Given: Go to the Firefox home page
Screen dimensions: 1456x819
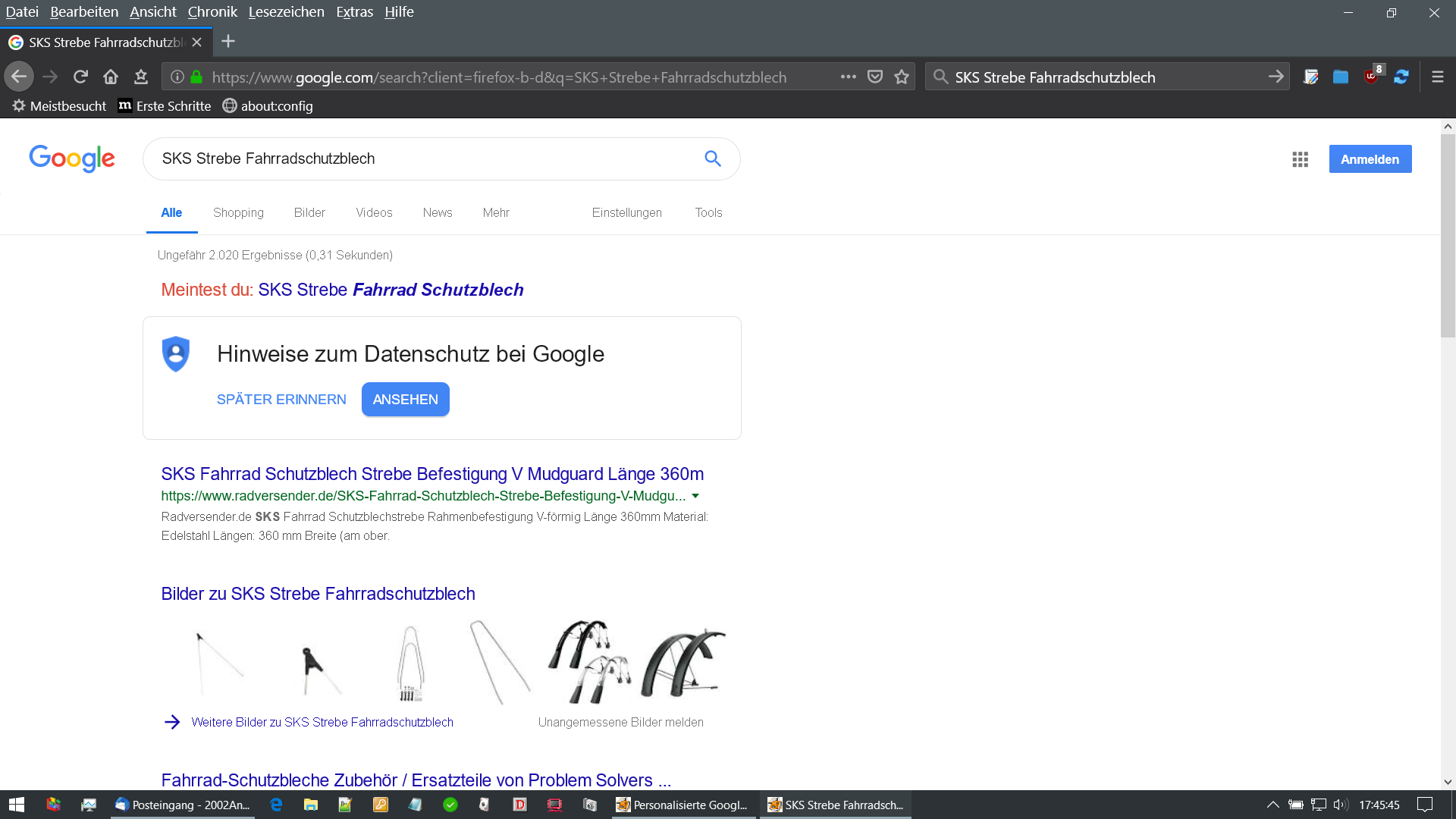Looking at the screenshot, I should tap(111, 77).
